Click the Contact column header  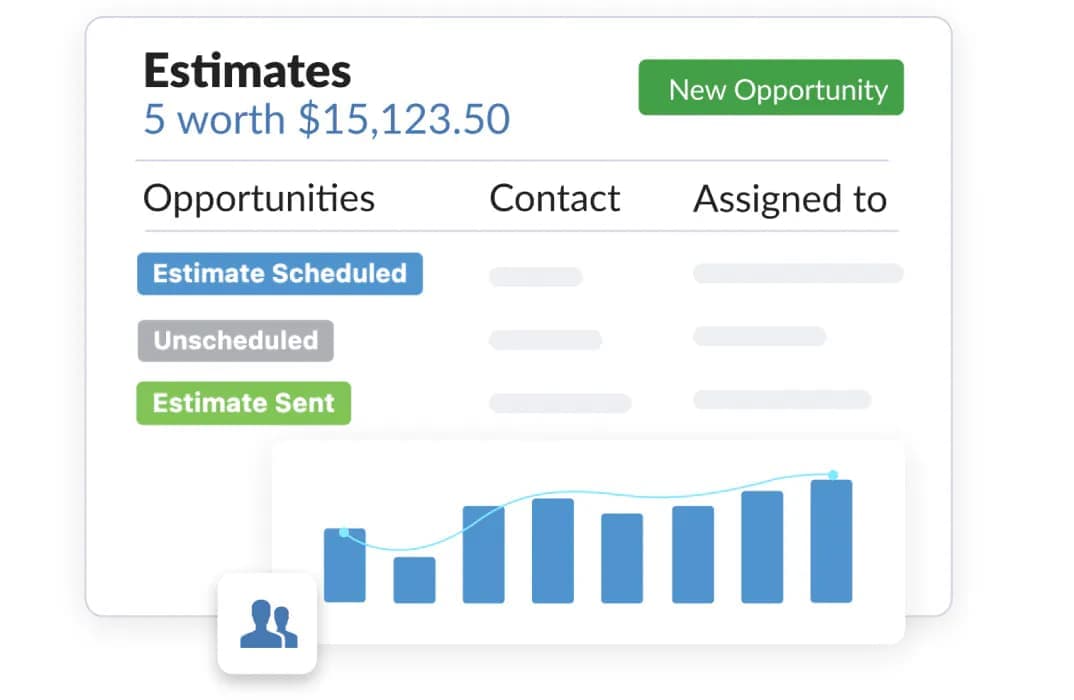pyautogui.click(x=554, y=198)
